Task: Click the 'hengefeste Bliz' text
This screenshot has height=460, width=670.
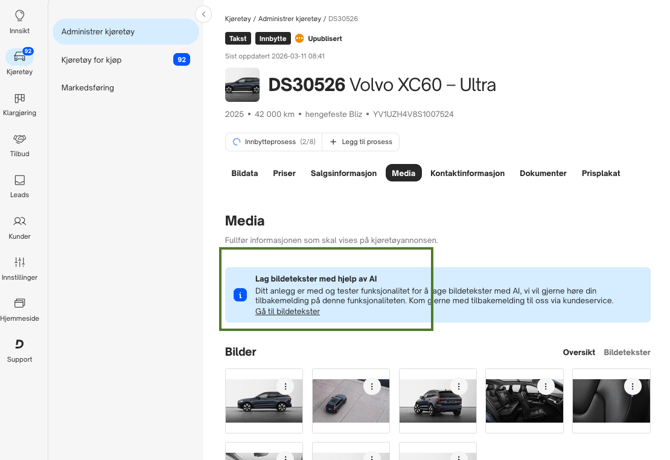Action: [x=333, y=114]
